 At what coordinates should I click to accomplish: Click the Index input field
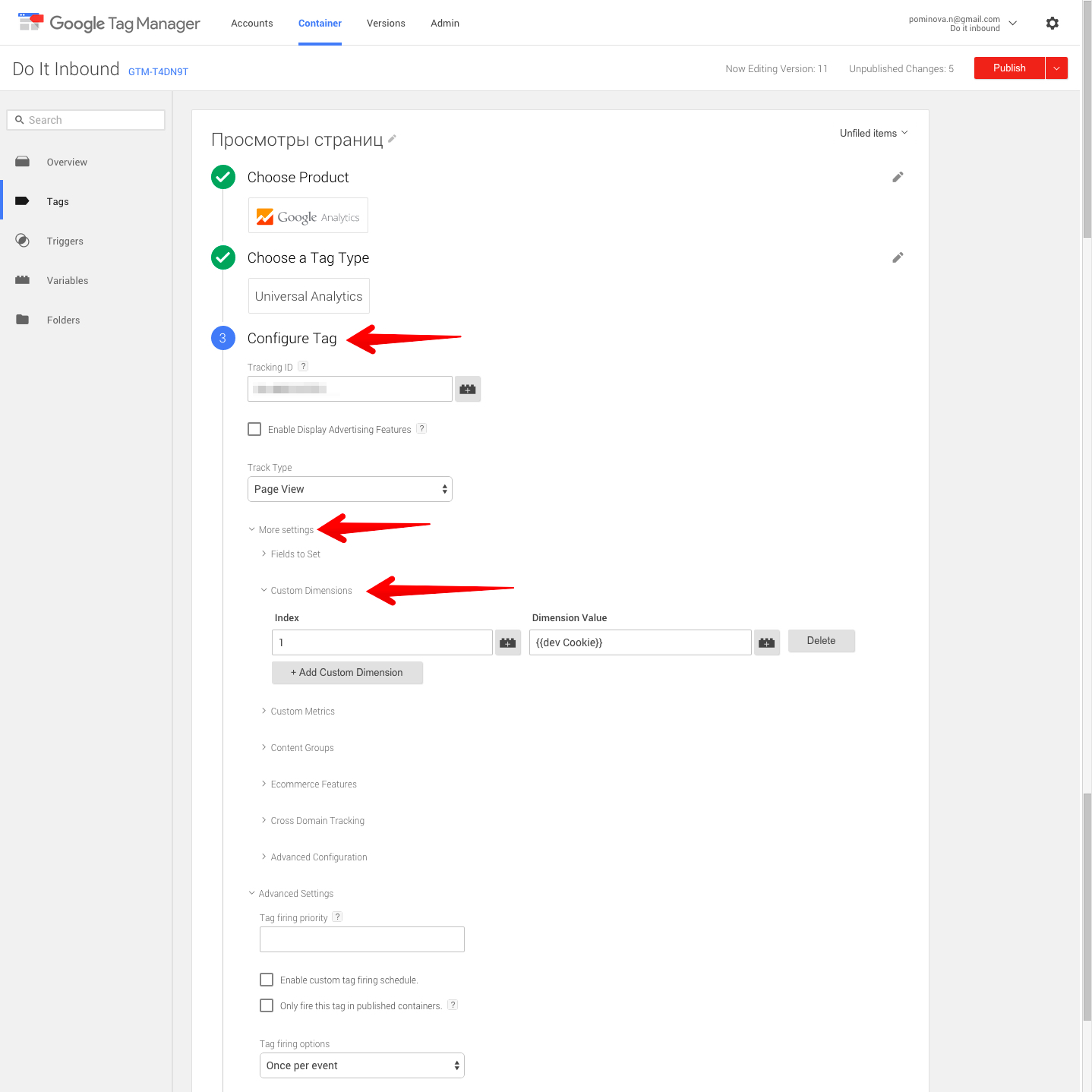pos(382,642)
